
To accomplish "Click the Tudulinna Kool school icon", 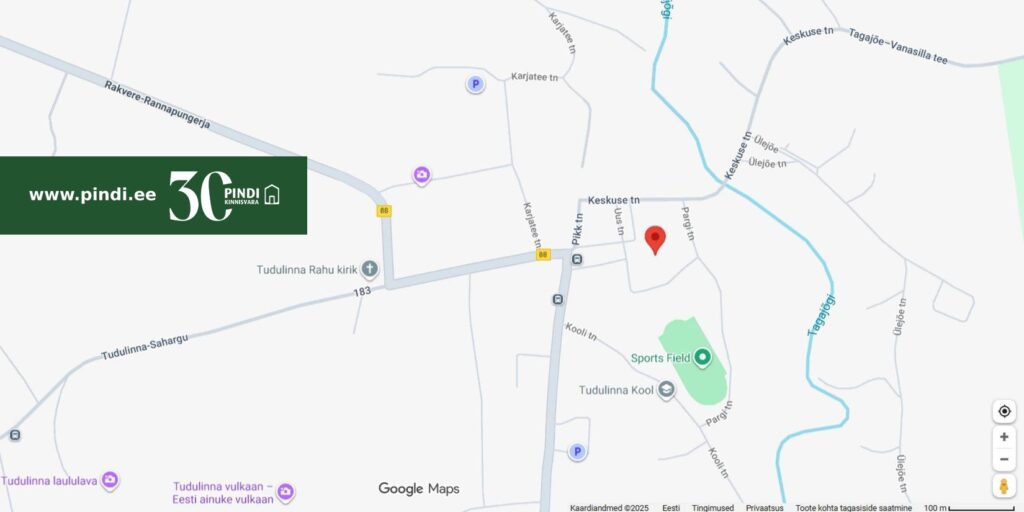I will 666,391.
